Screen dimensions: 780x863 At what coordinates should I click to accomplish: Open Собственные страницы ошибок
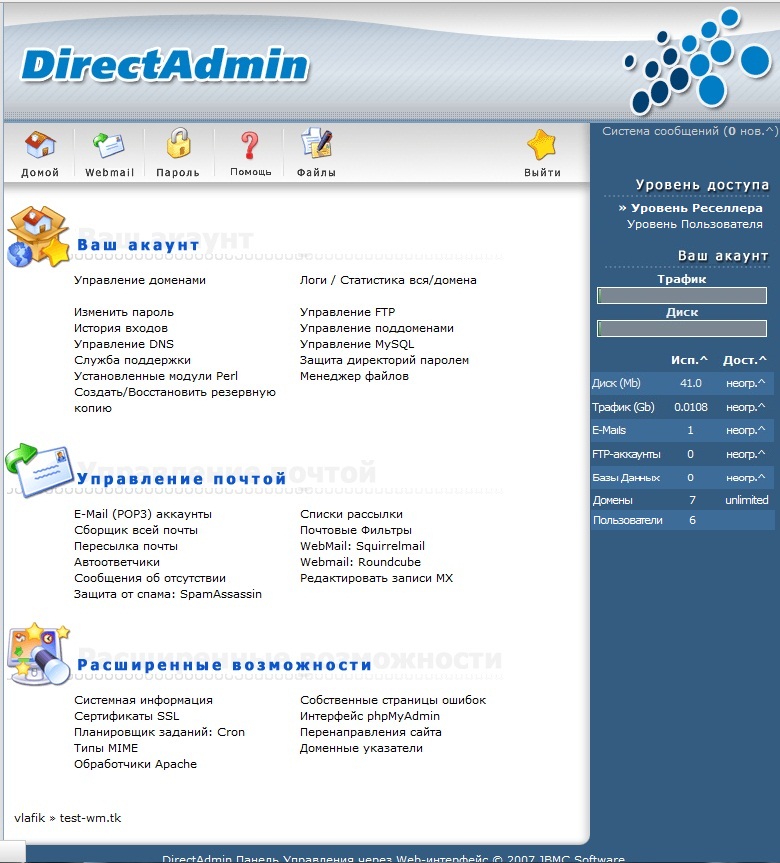pyautogui.click(x=393, y=700)
